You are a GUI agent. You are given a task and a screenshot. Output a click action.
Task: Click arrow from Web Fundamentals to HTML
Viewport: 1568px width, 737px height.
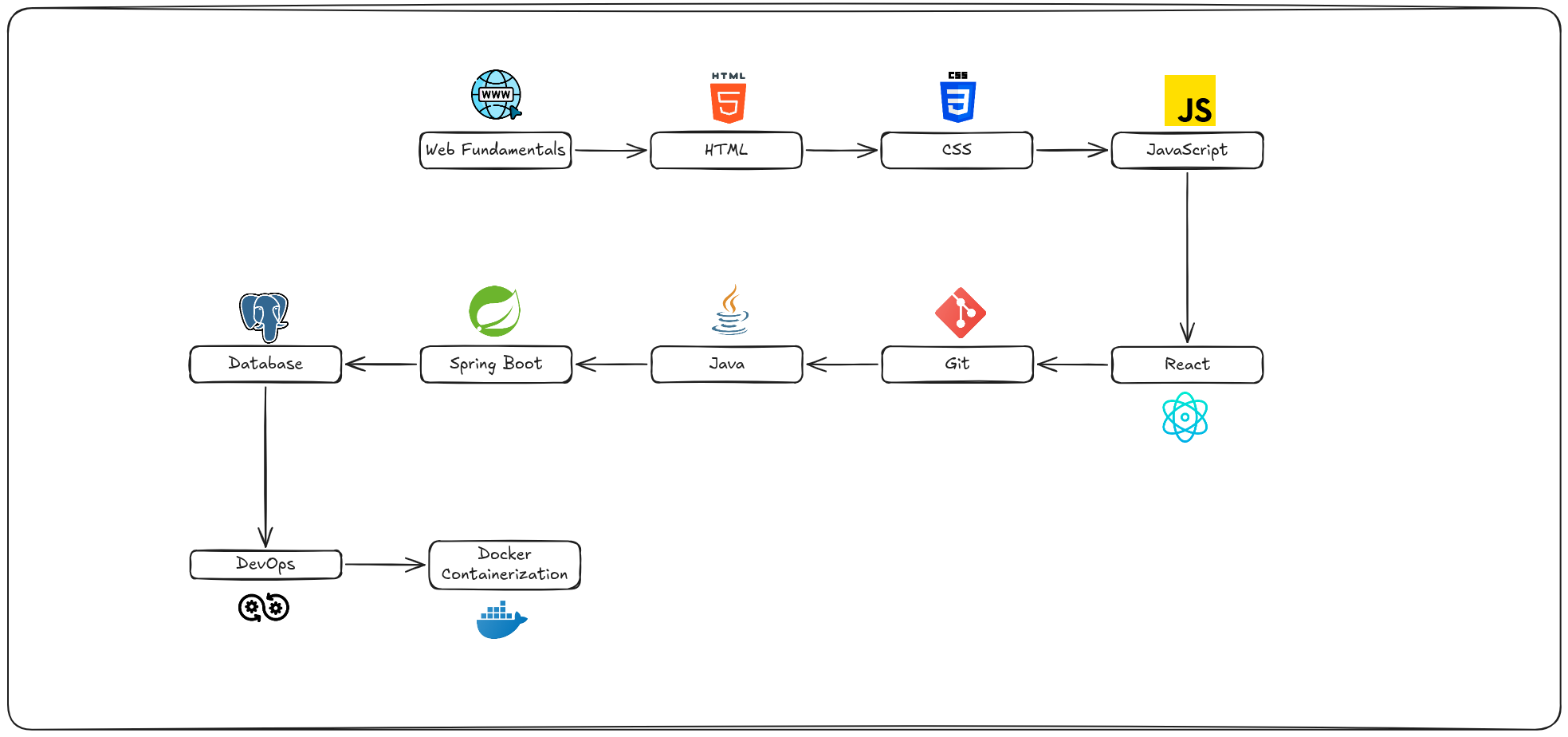611,150
